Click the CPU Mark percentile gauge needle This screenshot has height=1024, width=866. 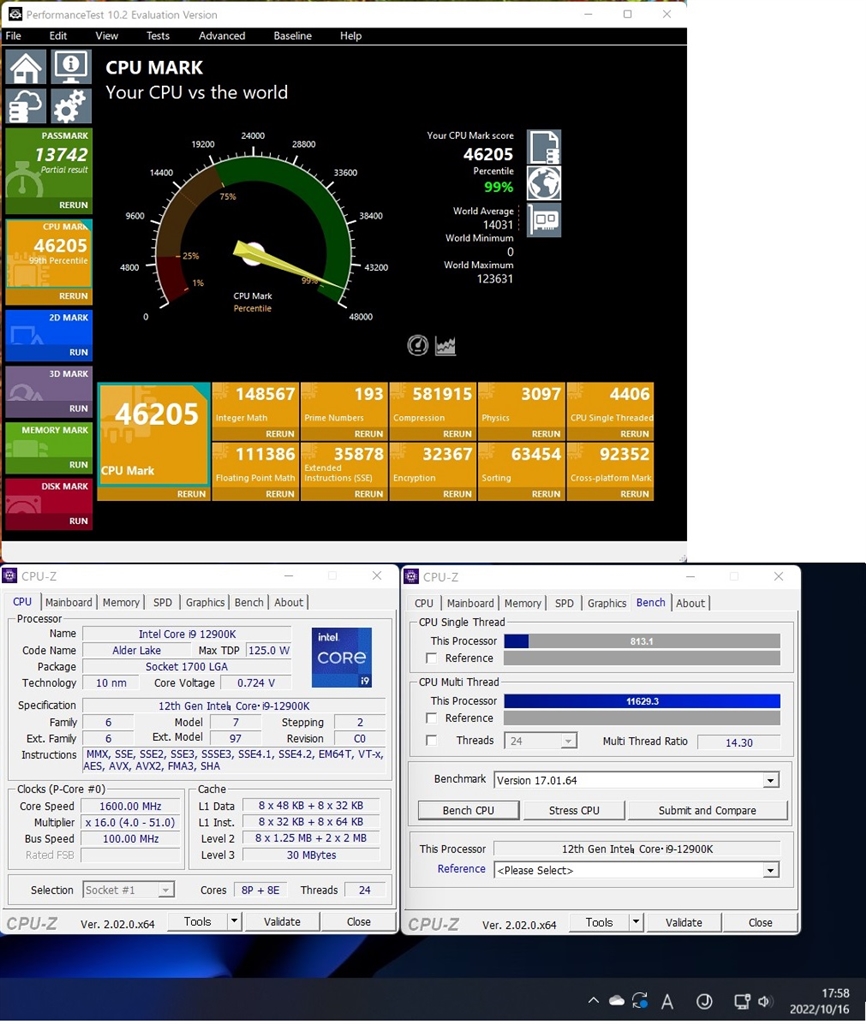point(287,266)
